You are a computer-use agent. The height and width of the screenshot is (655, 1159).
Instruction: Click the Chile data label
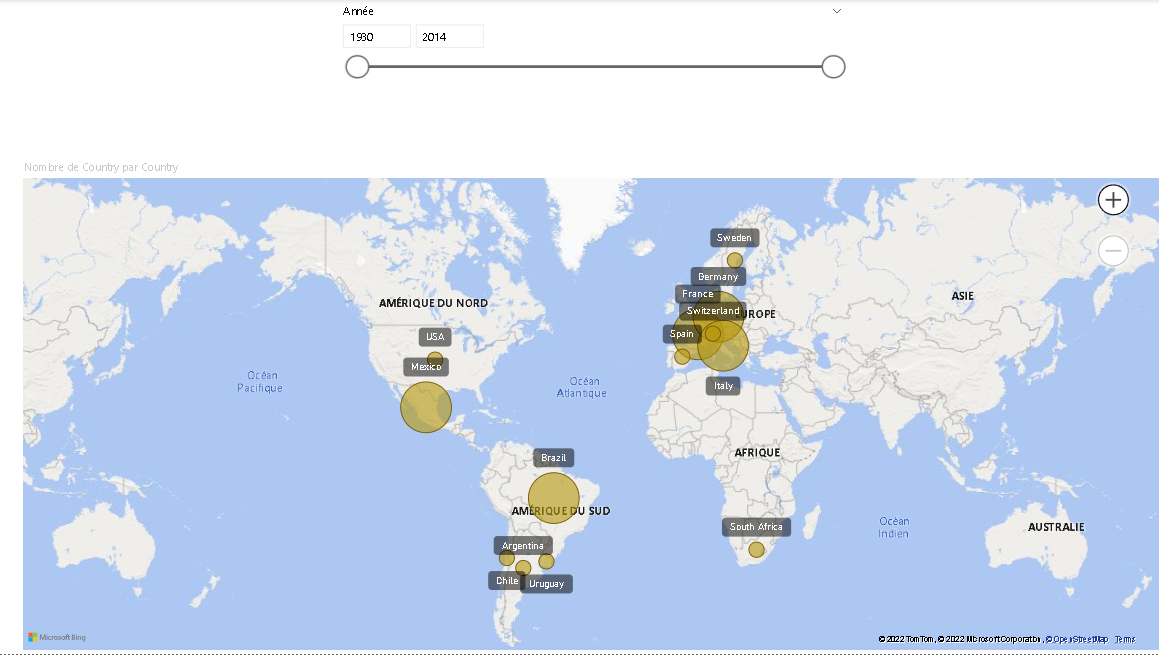506,581
